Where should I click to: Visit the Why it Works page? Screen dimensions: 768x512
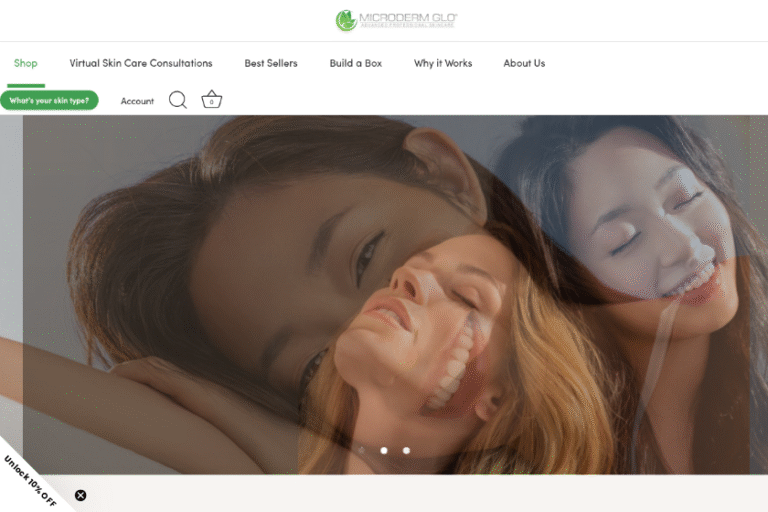[443, 63]
